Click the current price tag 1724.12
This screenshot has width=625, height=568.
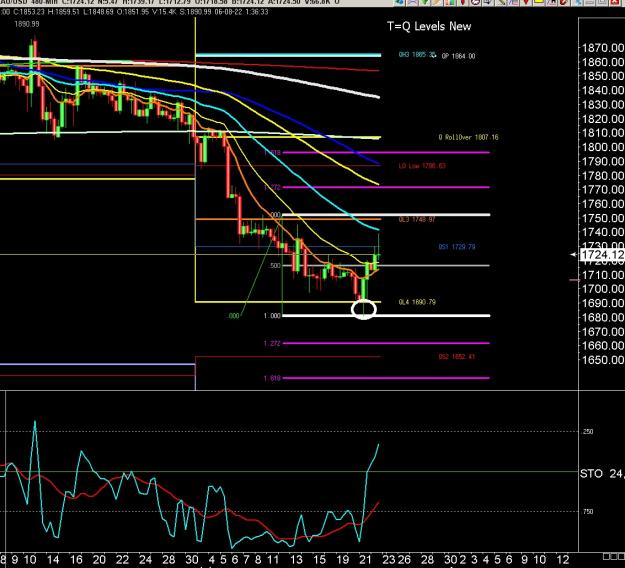point(602,254)
